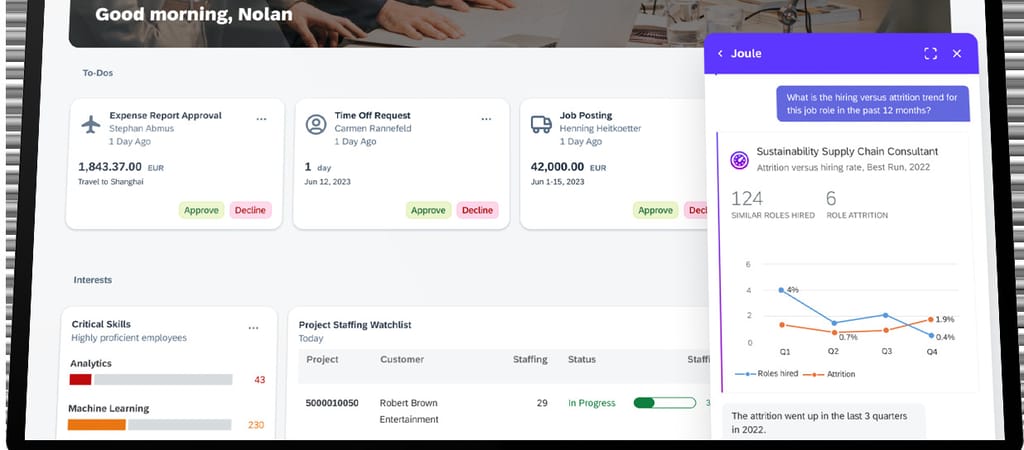Approve the Expense Report for Stephan Abmus
Image resolution: width=1024 pixels, height=450 pixels.
[201, 210]
